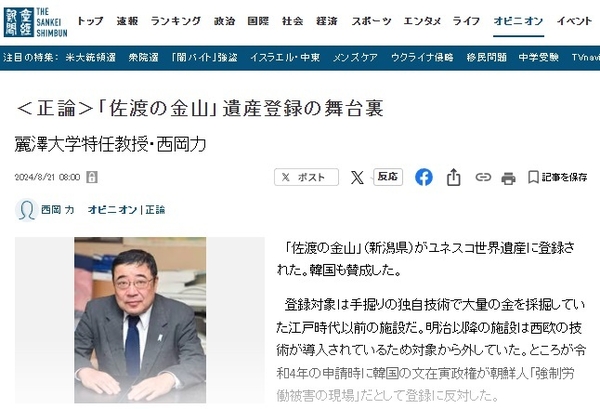Screen dimensions: 600x409
Task: Go to the 速報 menu
Action: tap(127, 21)
